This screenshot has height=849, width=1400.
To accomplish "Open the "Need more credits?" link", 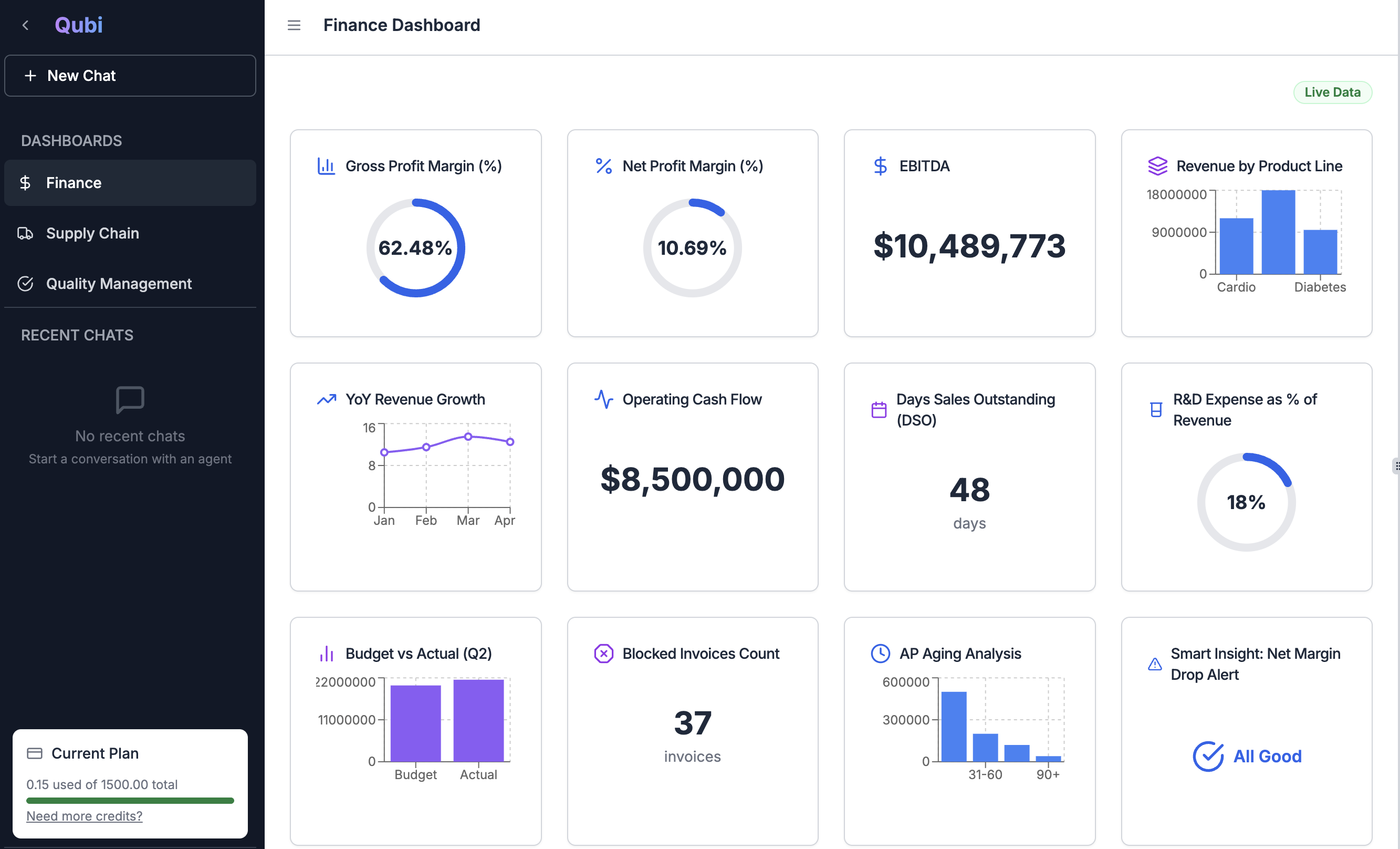I will pos(84,815).
